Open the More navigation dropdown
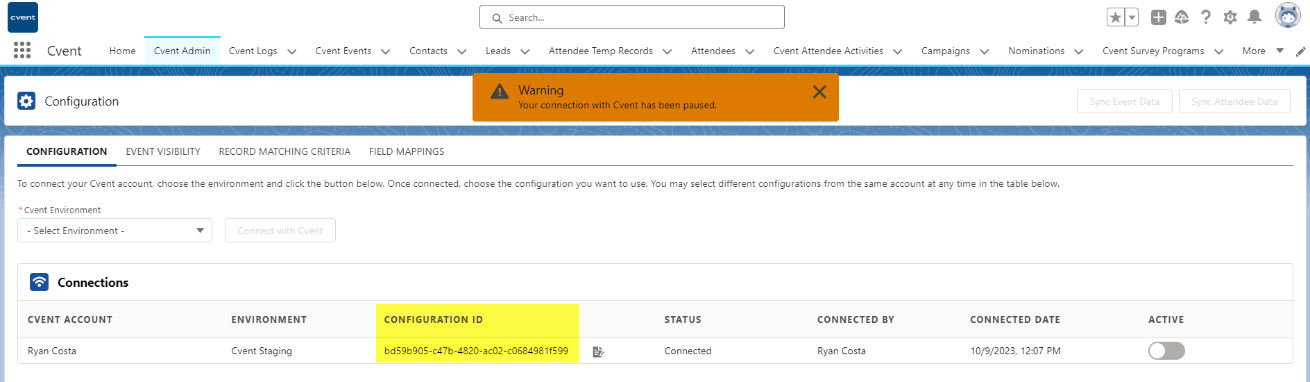 [x=1263, y=51]
